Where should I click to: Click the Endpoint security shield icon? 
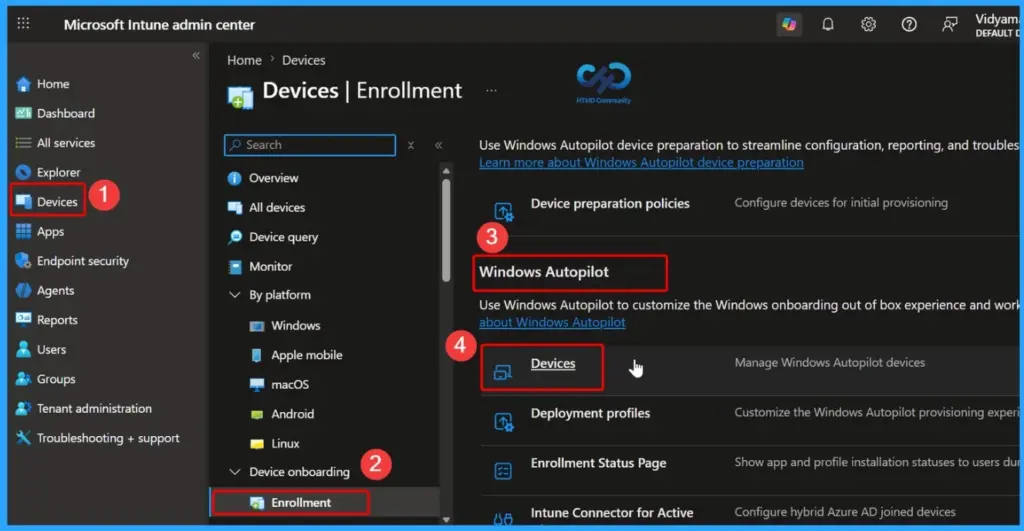pyautogui.click(x=24, y=261)
